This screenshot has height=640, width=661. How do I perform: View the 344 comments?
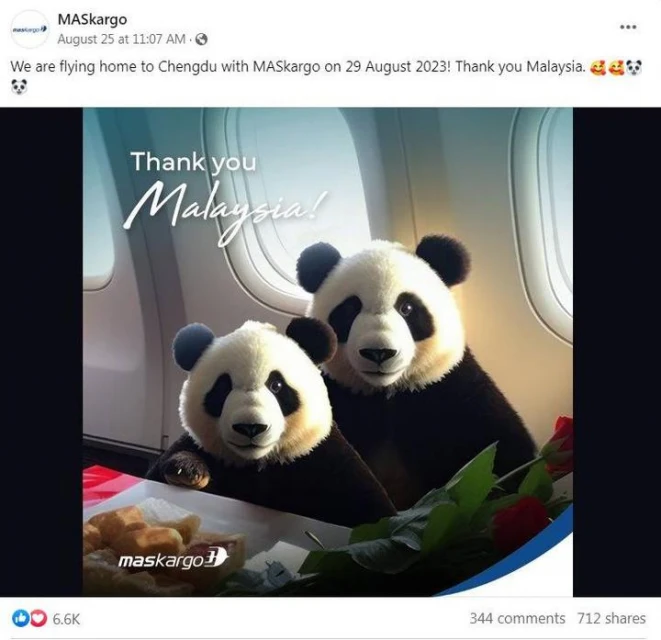pos(517,618)
